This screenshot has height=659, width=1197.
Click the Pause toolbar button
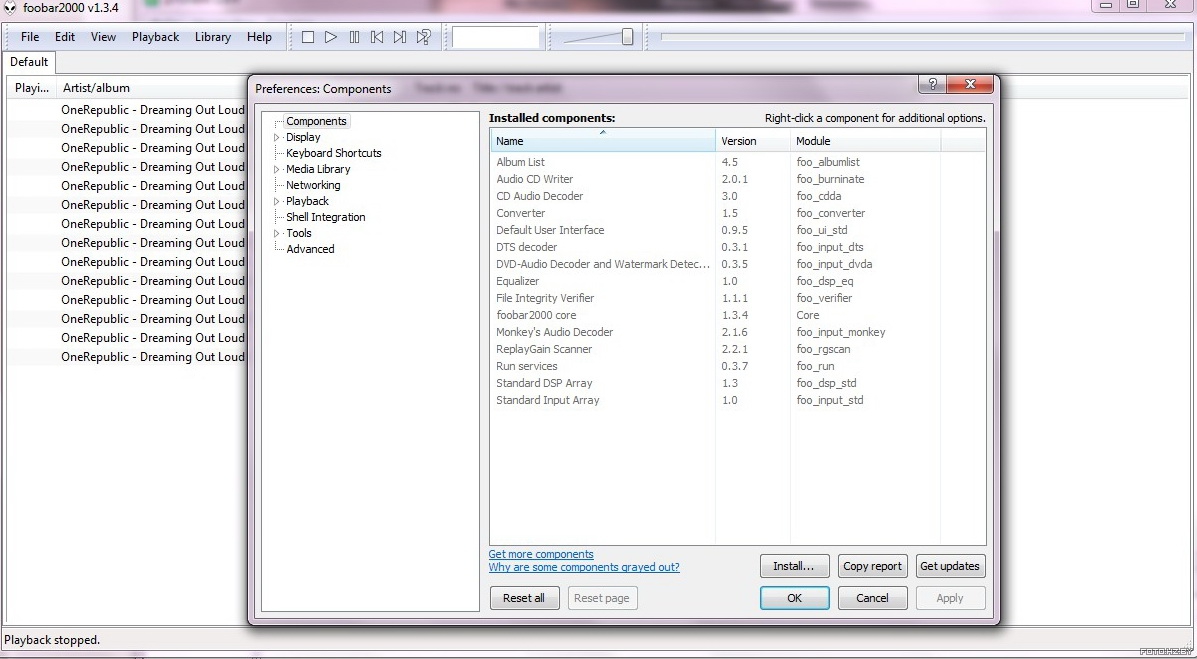click(354, 37)
